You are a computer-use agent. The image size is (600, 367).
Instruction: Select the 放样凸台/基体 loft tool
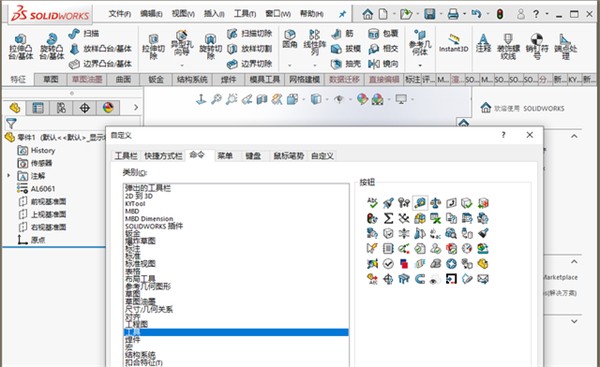tap(101, 49)
